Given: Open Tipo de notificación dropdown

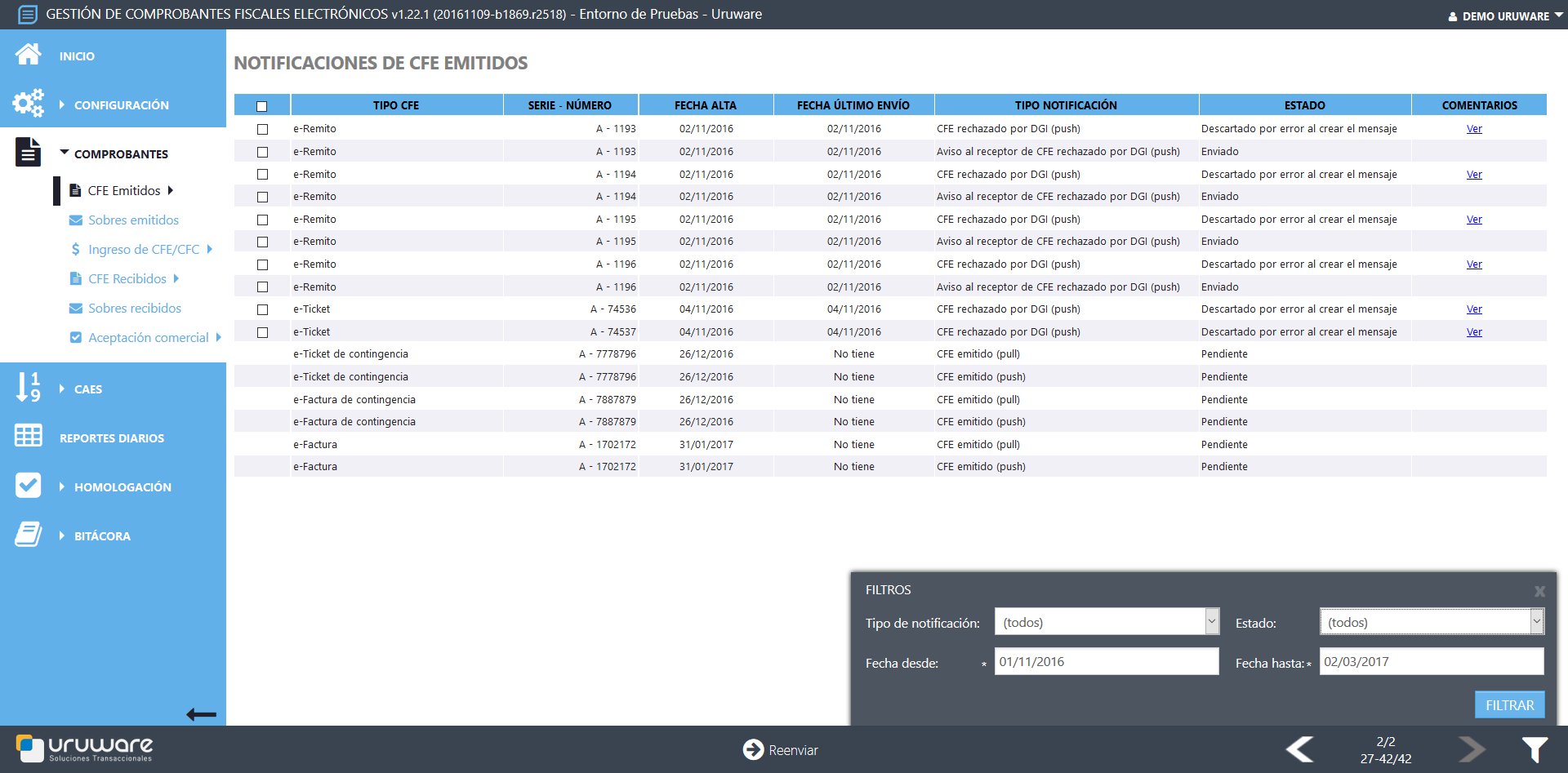Looking at the screenshot, I should (x=1107, y=622).
